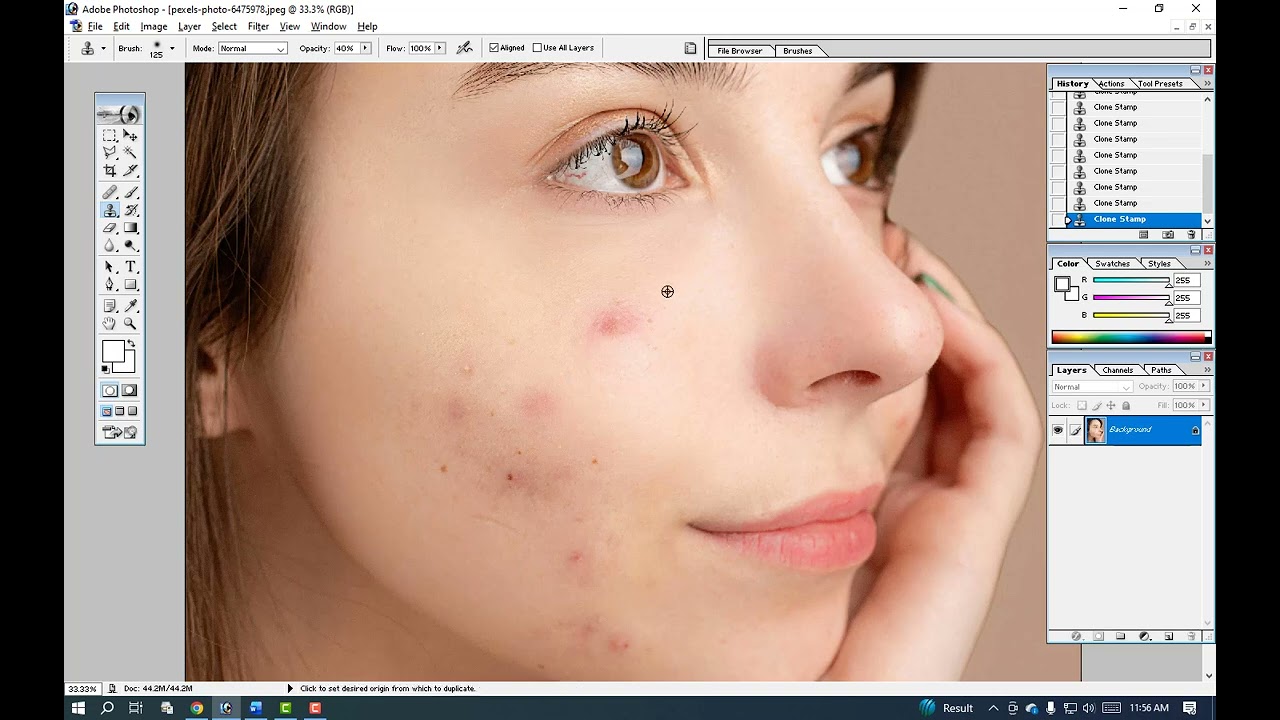1280x720 pixels.
Task: Select the Zoom tool
Action: coord(130,324)
